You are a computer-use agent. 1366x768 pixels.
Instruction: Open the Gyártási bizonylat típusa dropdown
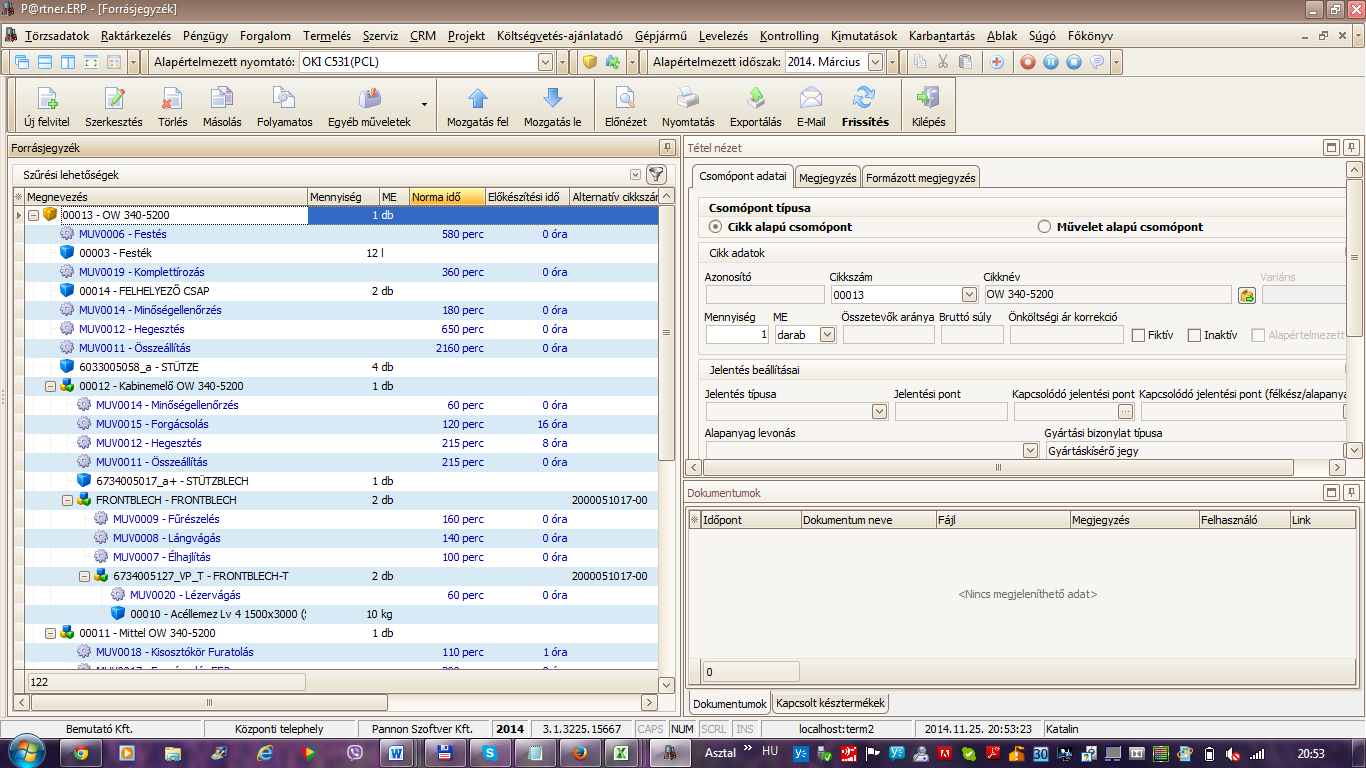pyautogui.click(x=1353, y=451)
